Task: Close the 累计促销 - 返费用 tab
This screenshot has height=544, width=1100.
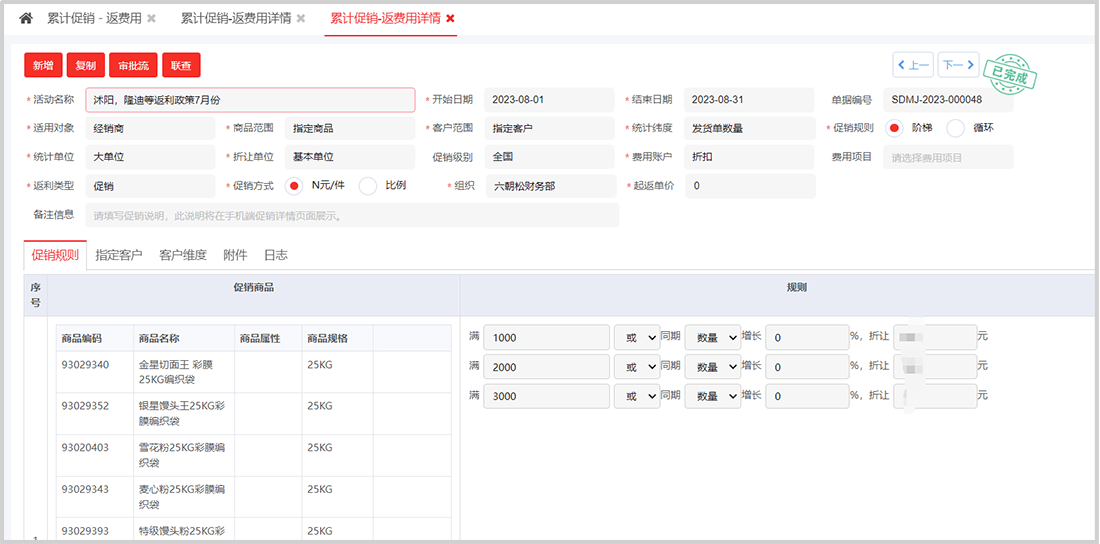Action: coord(151,19)
